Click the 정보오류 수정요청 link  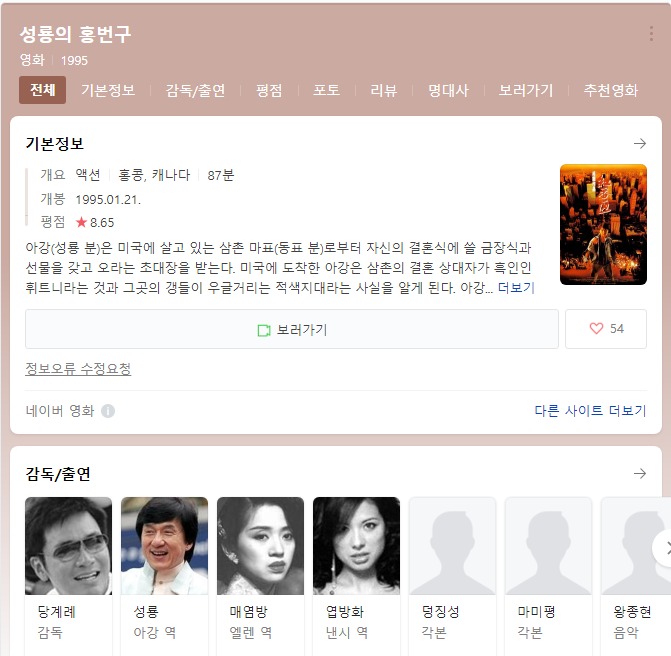(78, 368)
